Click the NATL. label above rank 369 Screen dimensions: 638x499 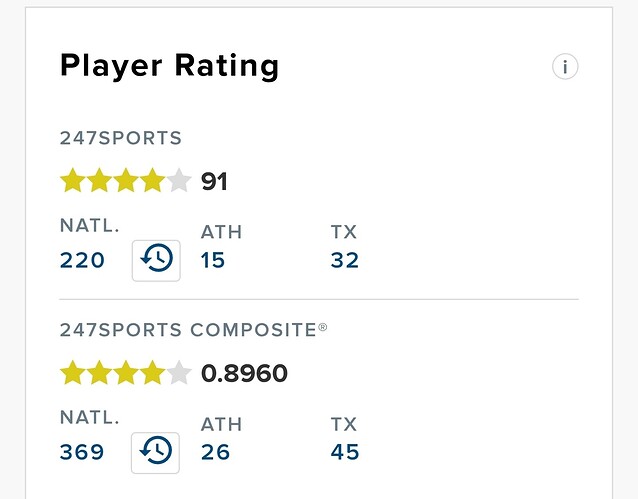[90, 417]
